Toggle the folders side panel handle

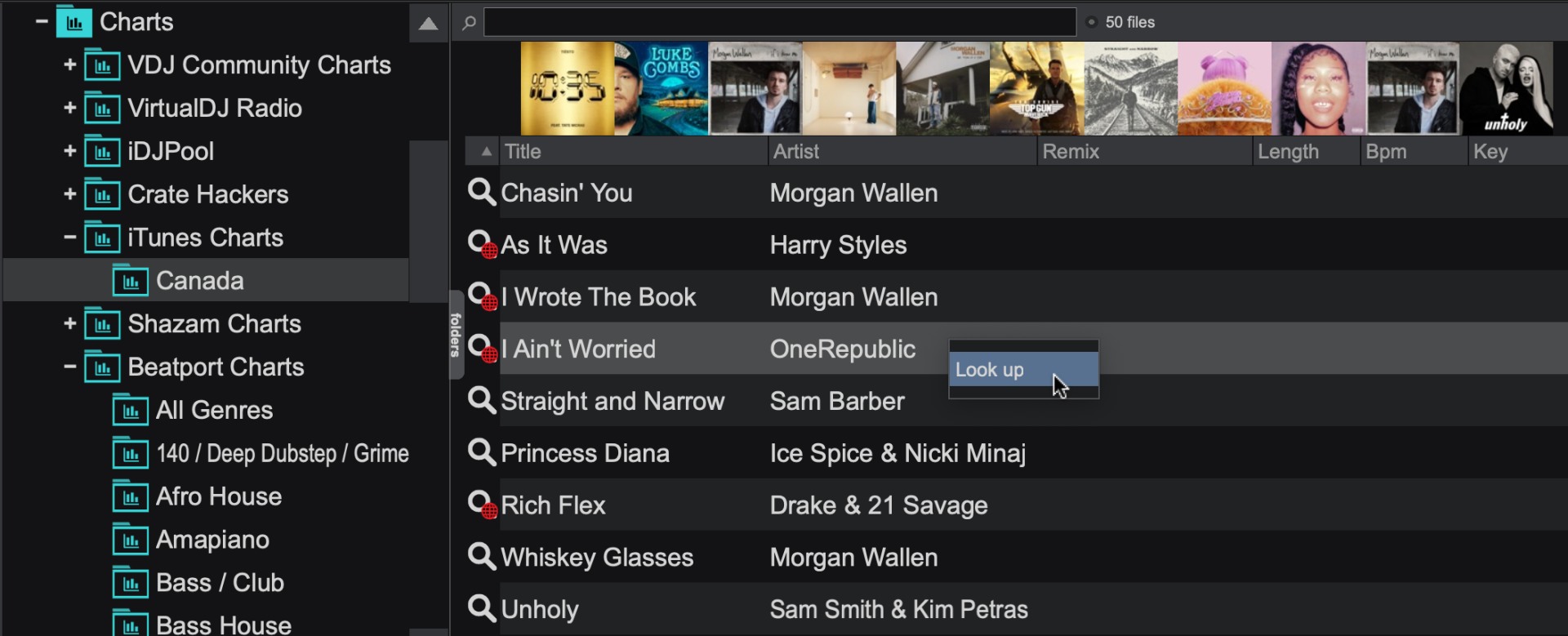click(456, 335)
